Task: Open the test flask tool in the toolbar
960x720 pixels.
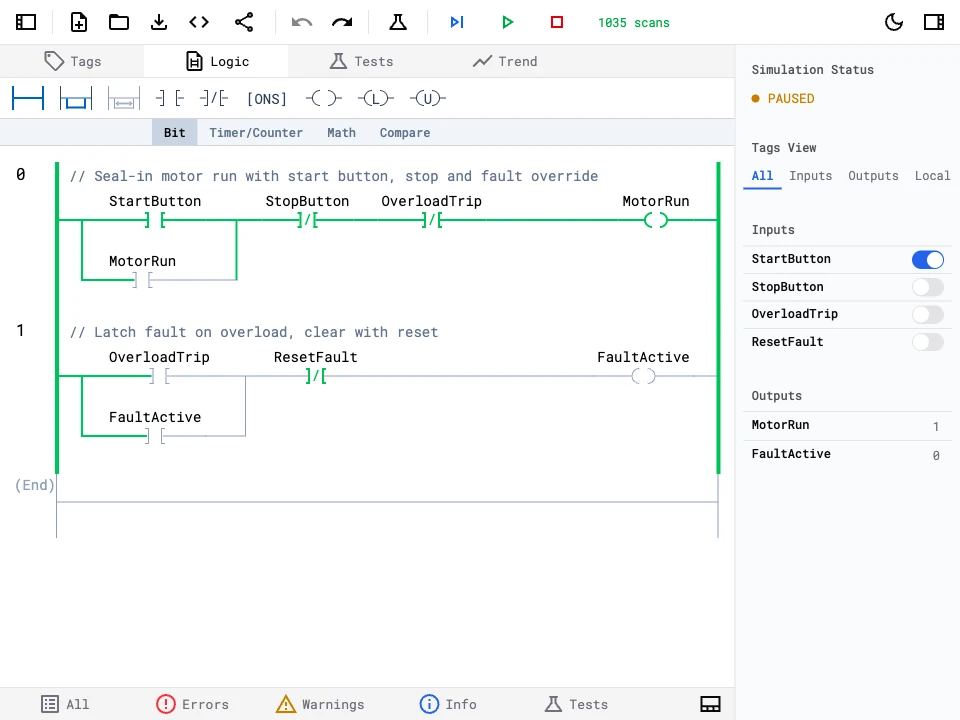Action: point(398,21)
